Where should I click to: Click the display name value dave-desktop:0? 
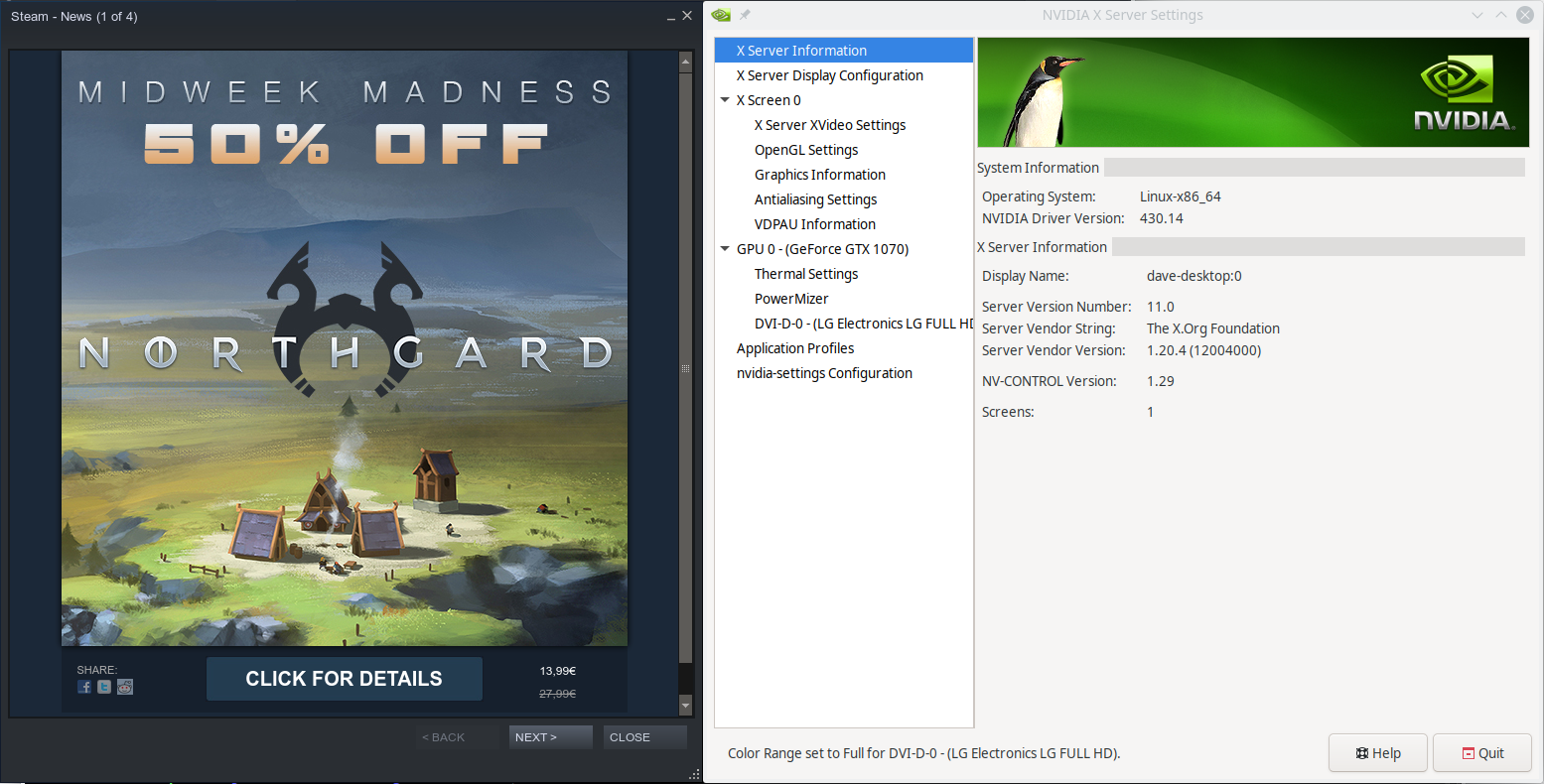(x=1194, y=276)
